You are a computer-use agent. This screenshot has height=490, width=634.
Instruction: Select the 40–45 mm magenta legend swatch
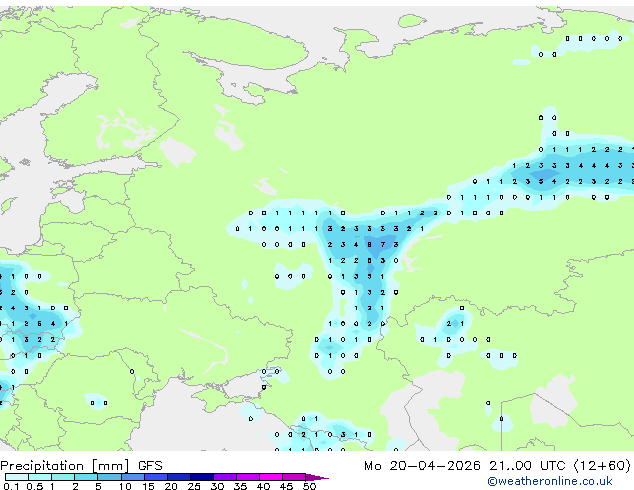tap(271, 477)
